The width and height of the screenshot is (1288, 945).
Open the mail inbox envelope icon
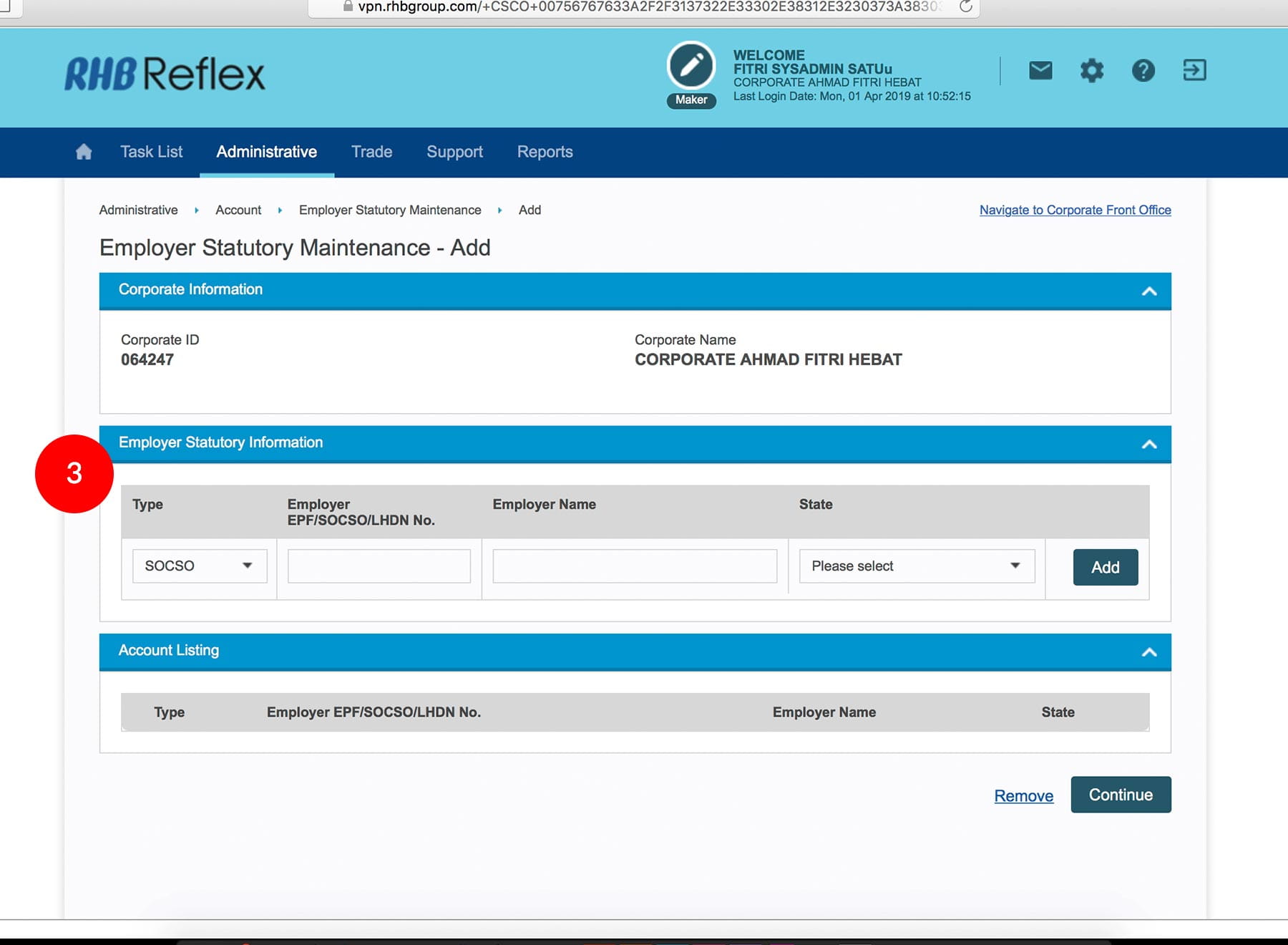tap(1040, 70)
